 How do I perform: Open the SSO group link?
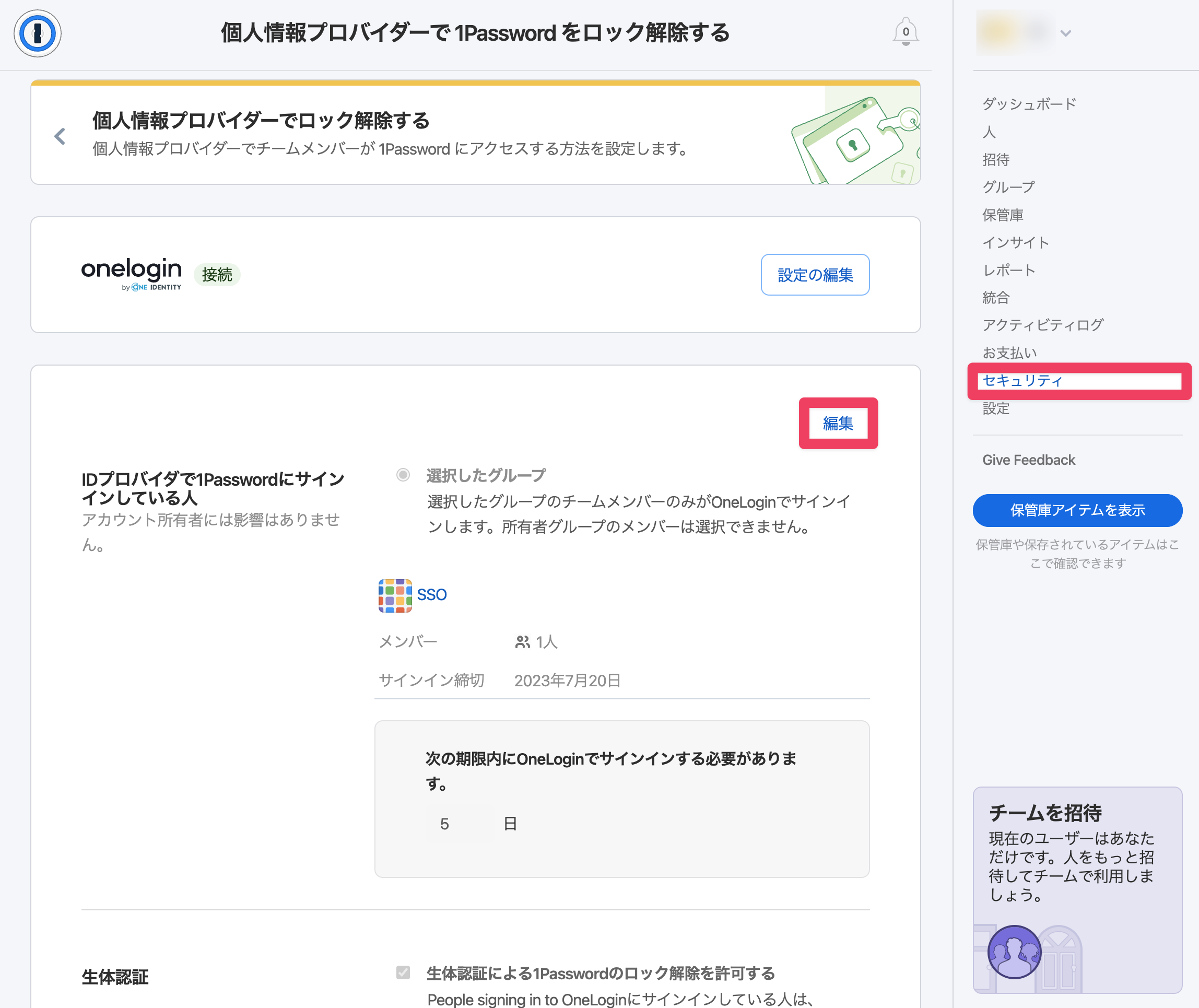click(x=432, y=595)
